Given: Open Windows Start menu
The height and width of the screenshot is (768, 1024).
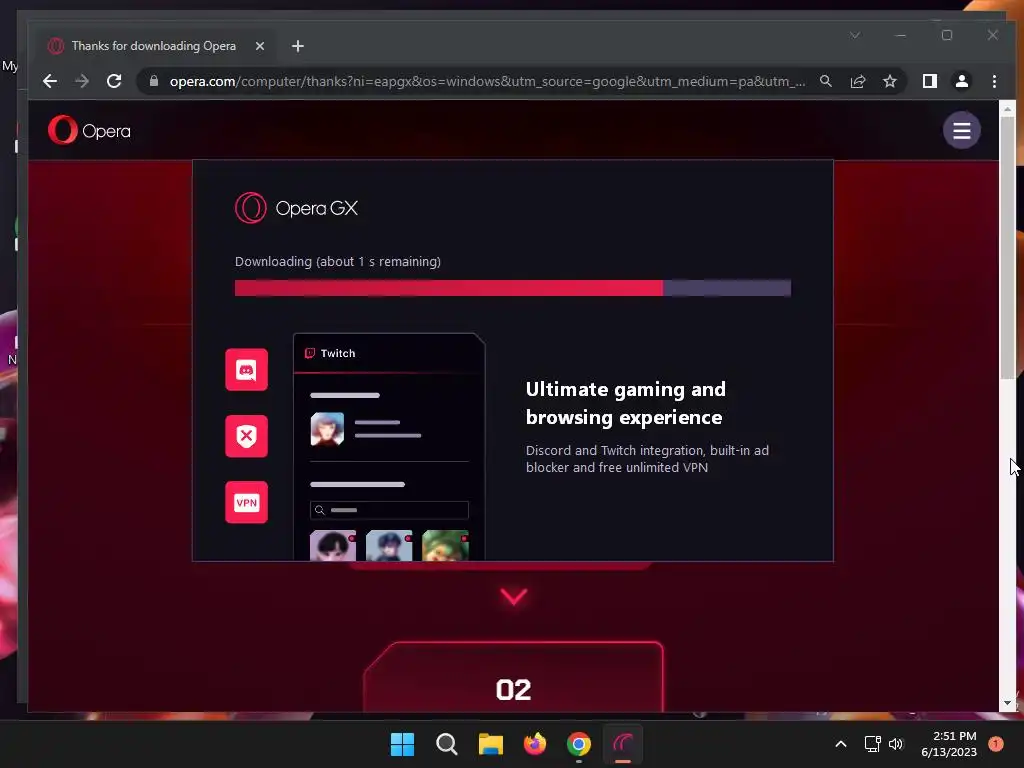Looking at the screenshot, I should tap(402, 744).
